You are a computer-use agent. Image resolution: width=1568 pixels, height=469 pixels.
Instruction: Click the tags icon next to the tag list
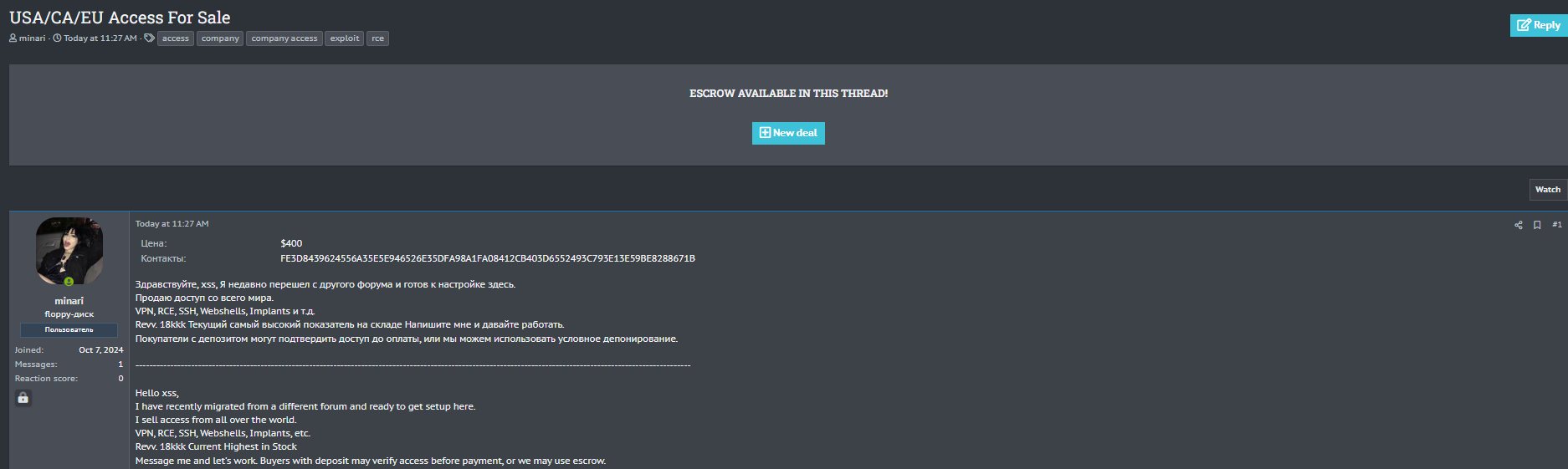[149, 38]
